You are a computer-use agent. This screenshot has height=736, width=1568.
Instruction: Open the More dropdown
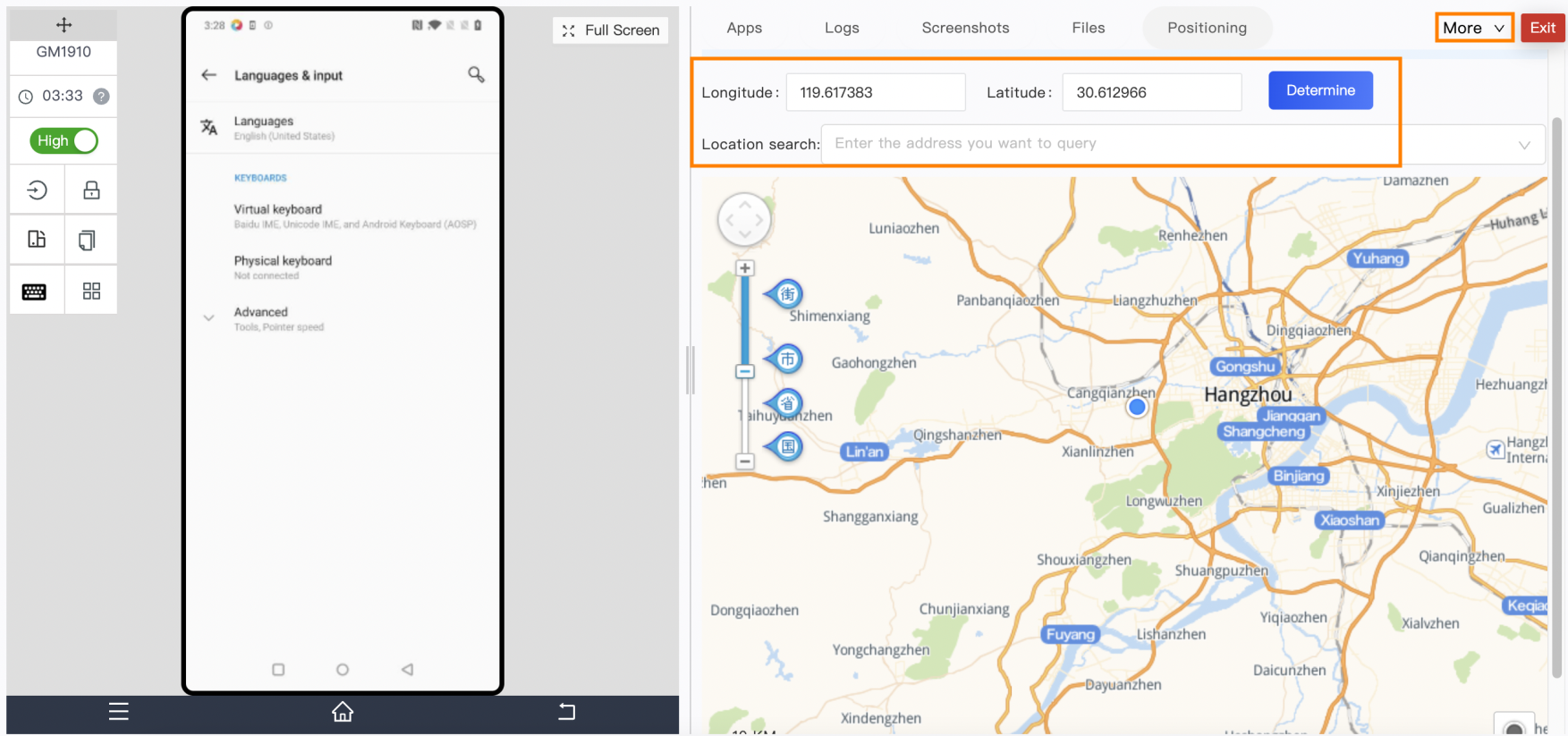pyautogui.click(x=1474, y=28)
